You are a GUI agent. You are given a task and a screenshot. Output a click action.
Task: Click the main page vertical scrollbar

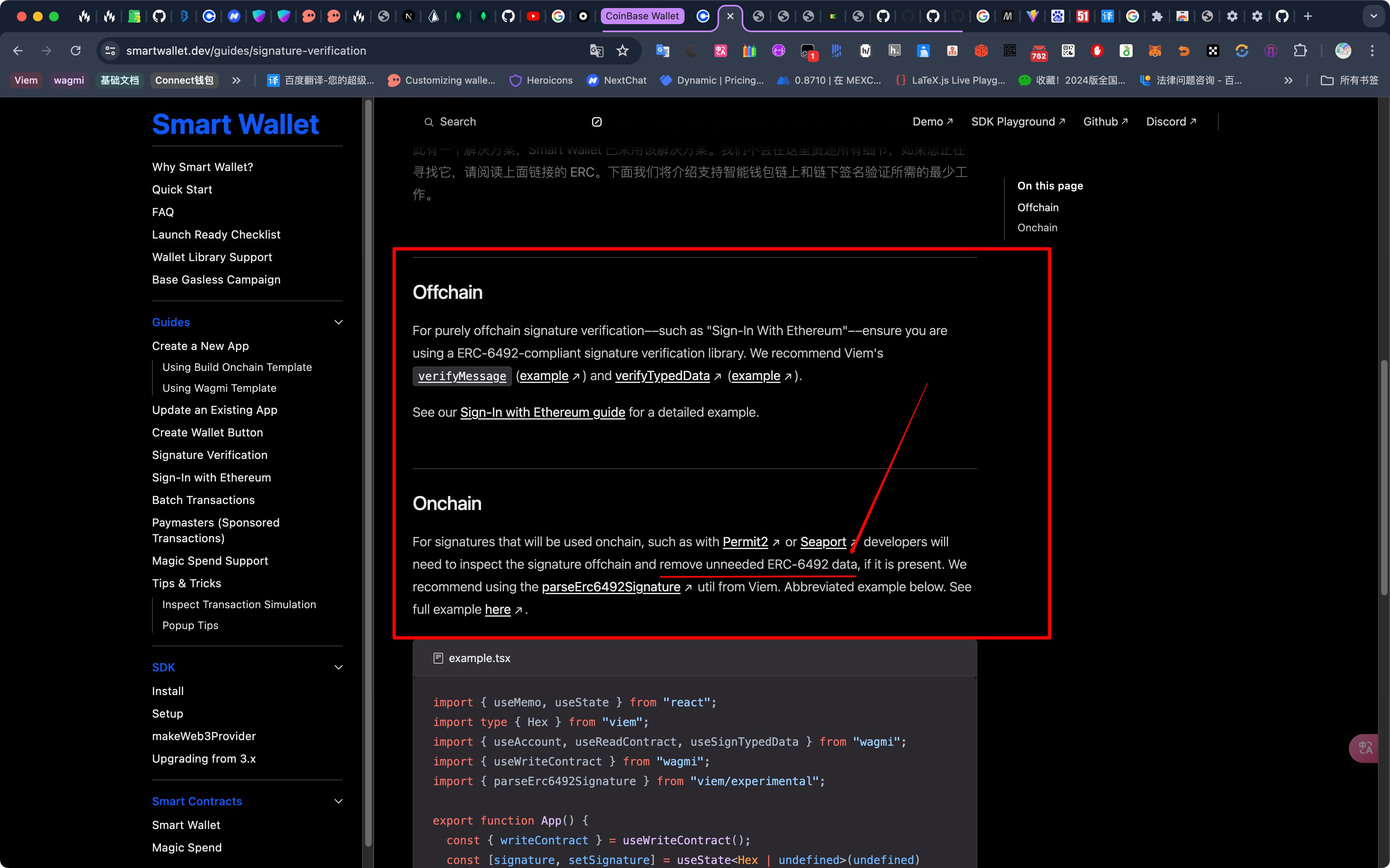click(1384, 477)
